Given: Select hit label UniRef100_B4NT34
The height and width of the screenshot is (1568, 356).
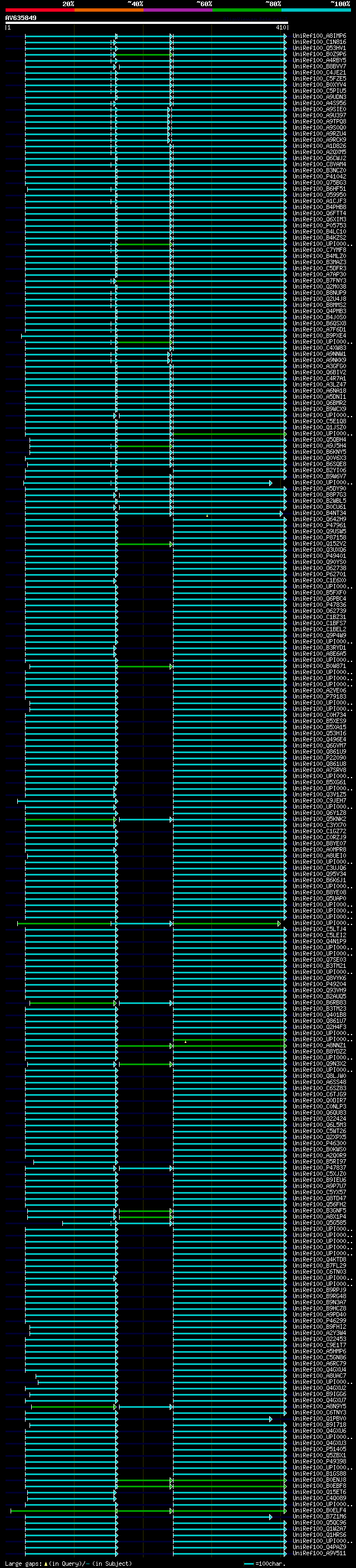Looking at the screenshot, I should tap(319, 513).
